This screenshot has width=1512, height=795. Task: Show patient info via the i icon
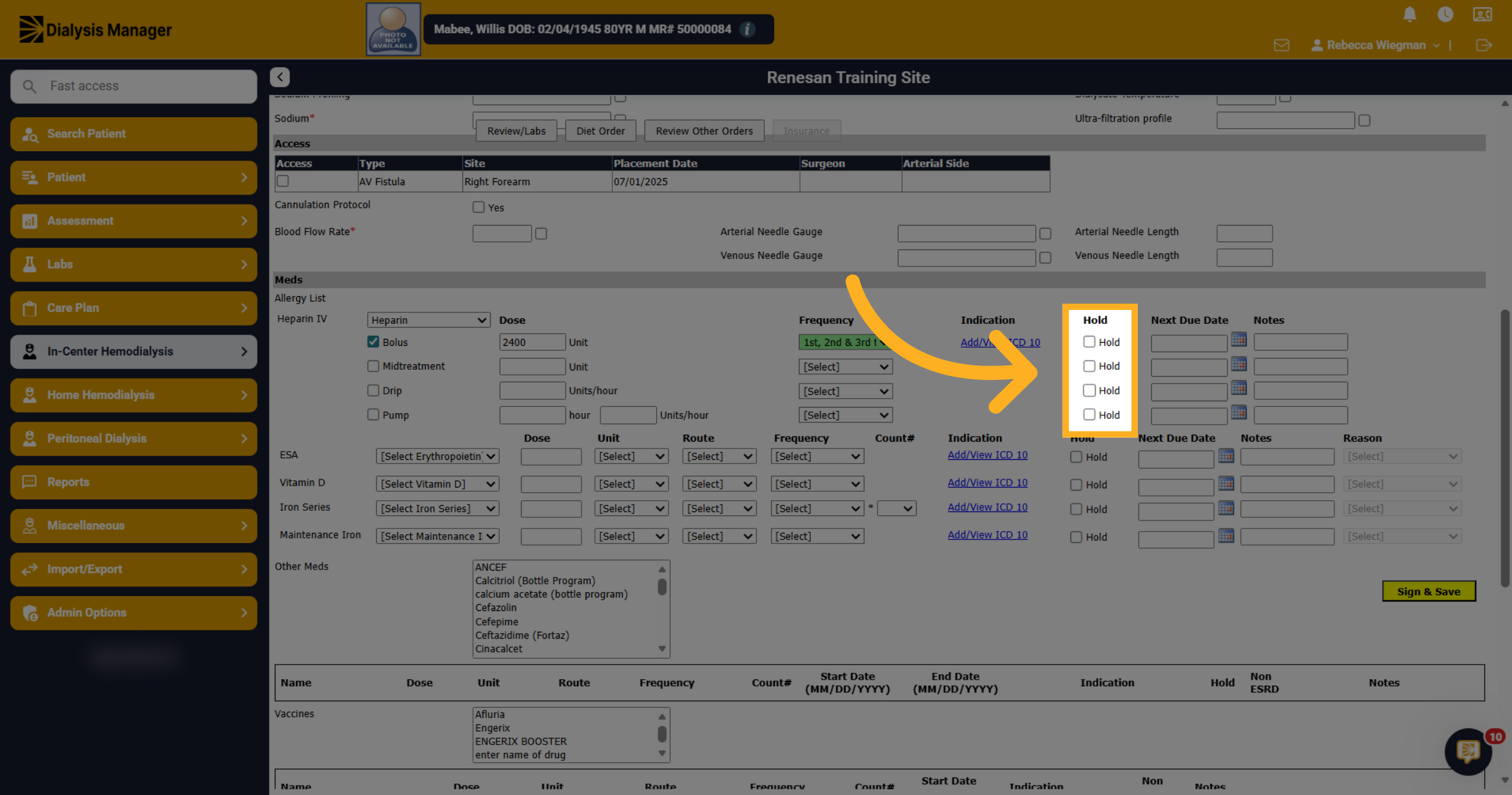[747, 29]
